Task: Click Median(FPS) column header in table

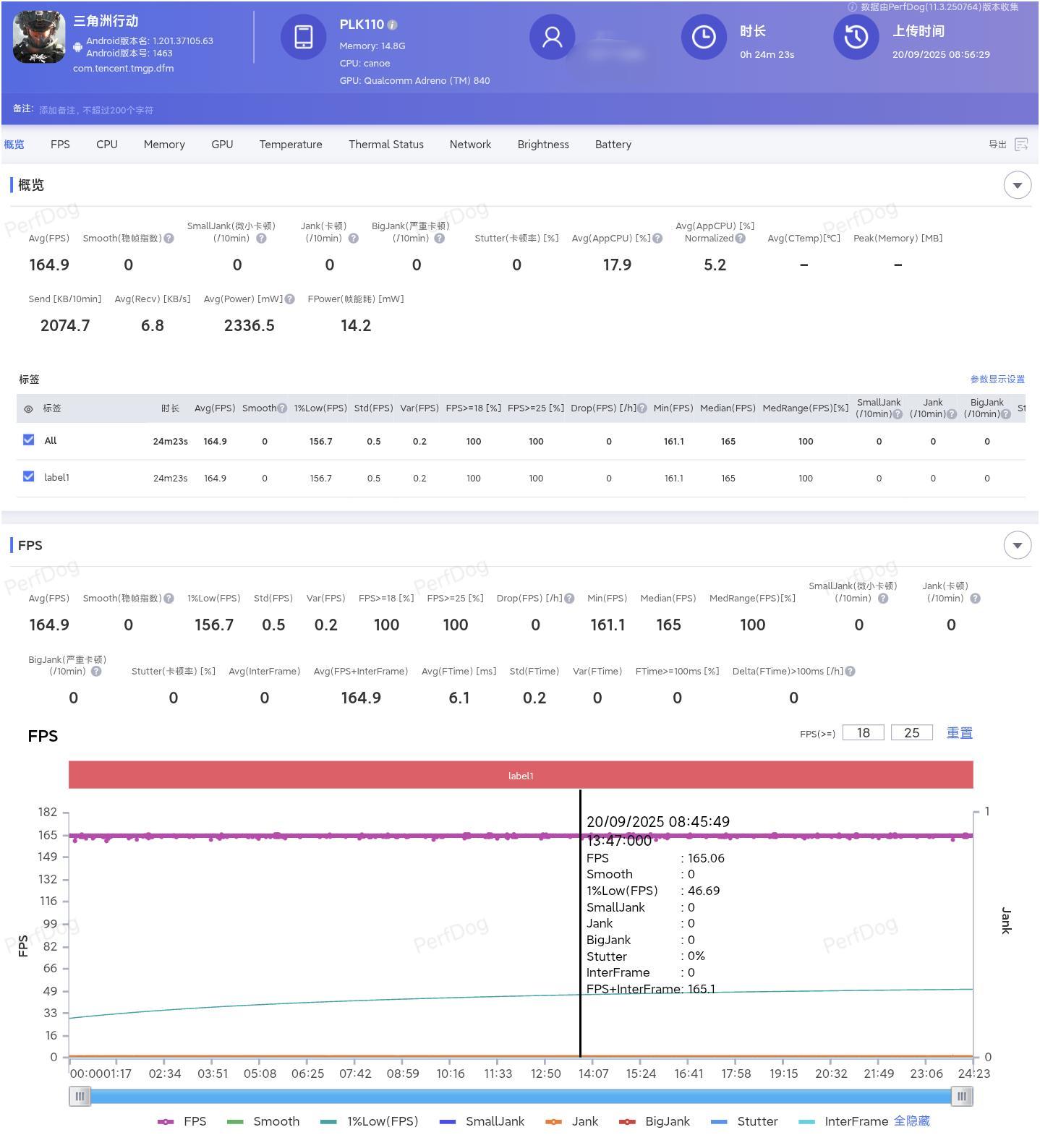Action: coord(728,408)
